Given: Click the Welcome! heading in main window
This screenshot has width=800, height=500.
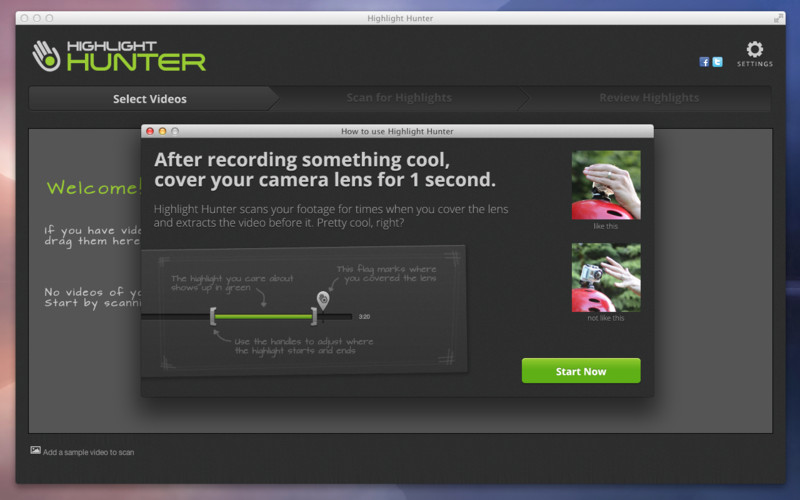Looking at the screenshot, I should click(x=94, y=188).
